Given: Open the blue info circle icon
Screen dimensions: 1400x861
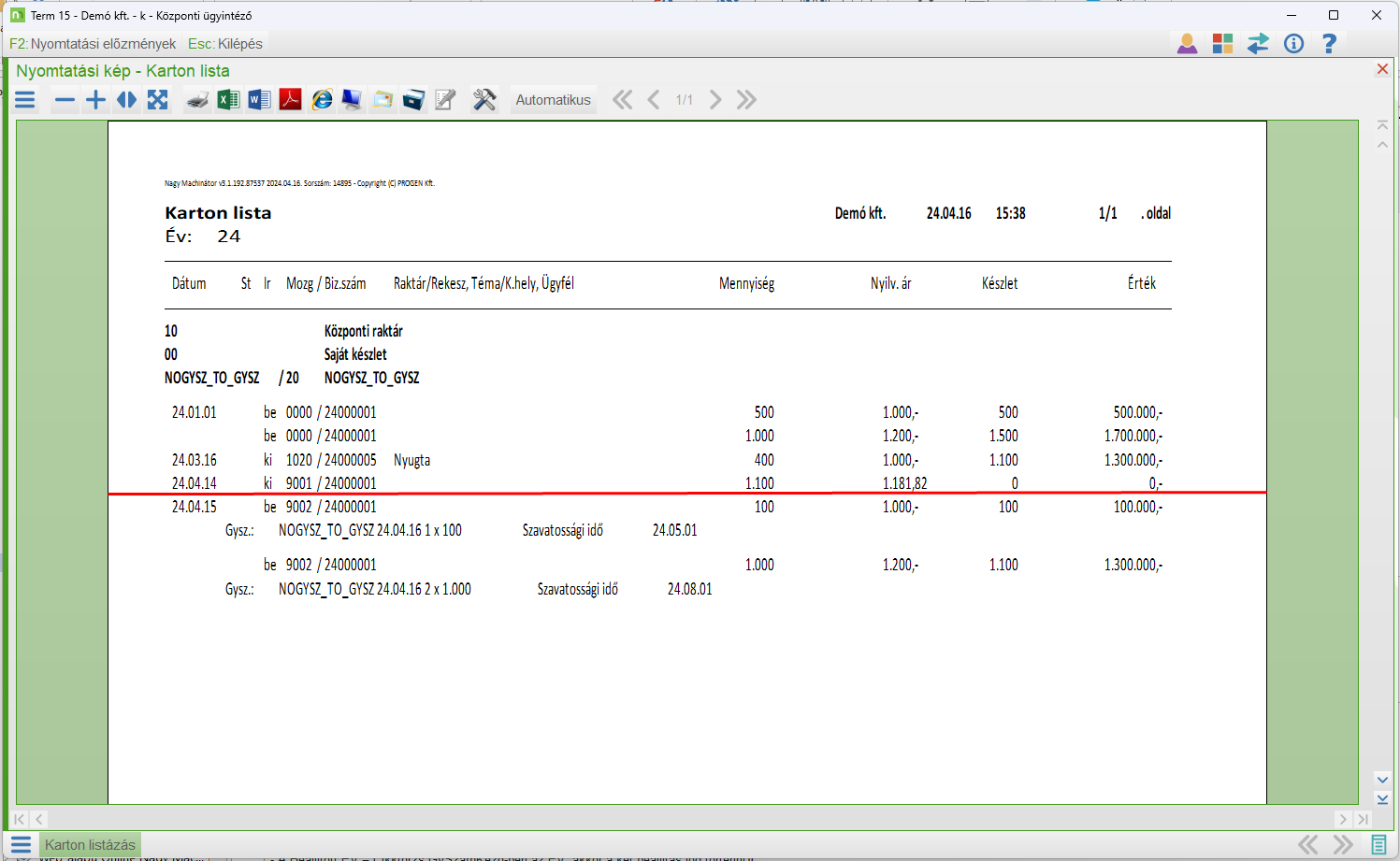Looking at the screenshot, I should coord(1293,44).
